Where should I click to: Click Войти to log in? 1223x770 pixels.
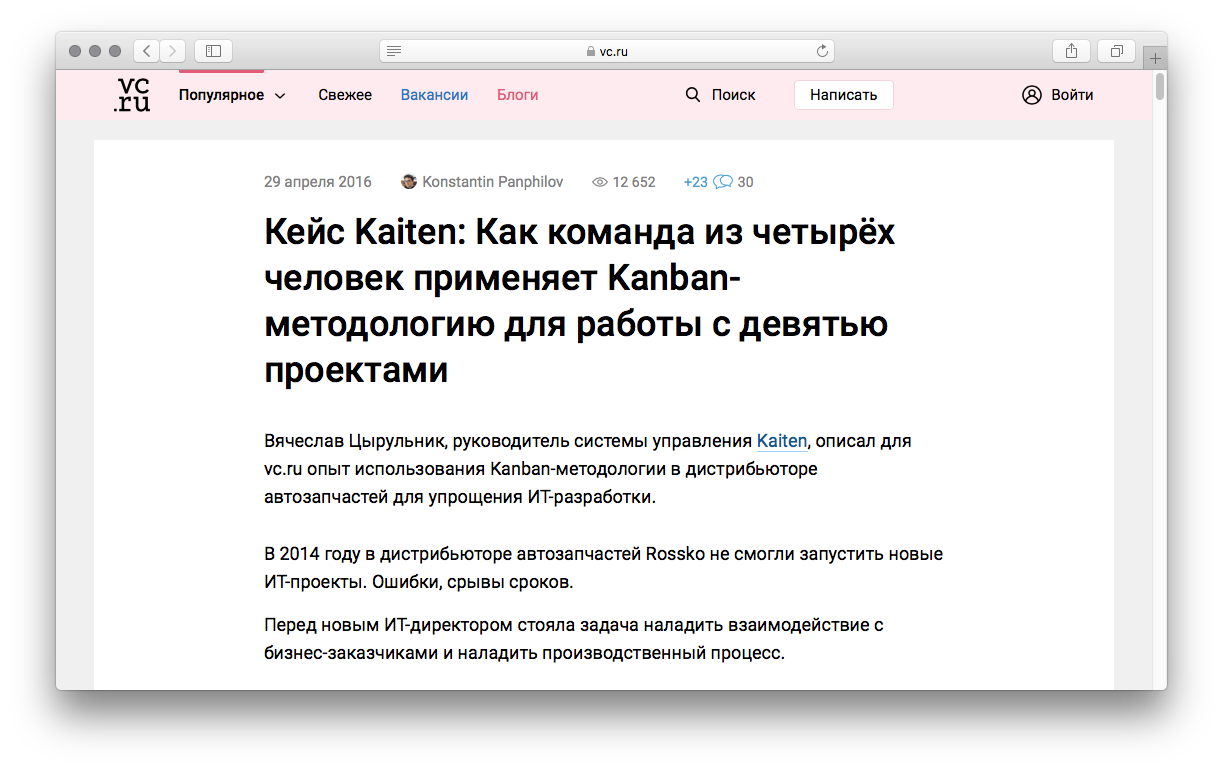pyautogui.click(x=1072, y=95)
